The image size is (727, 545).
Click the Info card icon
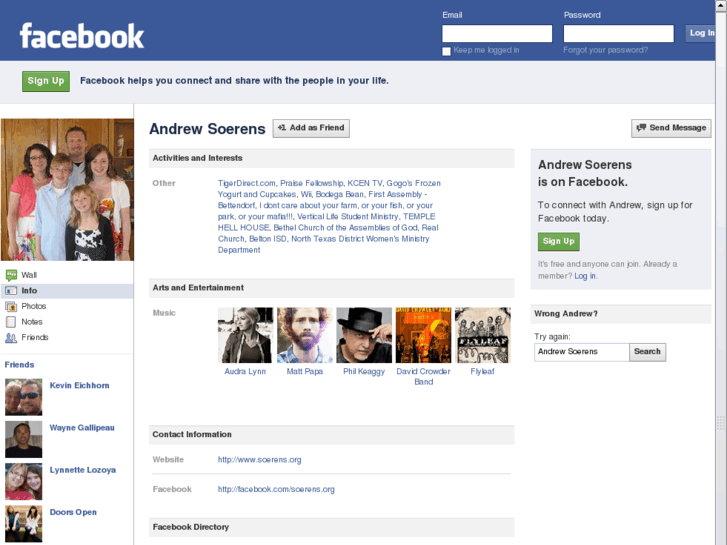click(x=11, y=291)
